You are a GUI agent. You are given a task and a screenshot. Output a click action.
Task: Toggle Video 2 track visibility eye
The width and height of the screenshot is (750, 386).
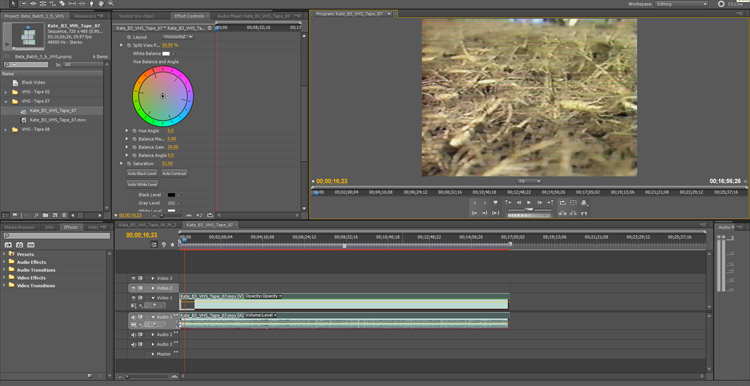tap(133, 288)
